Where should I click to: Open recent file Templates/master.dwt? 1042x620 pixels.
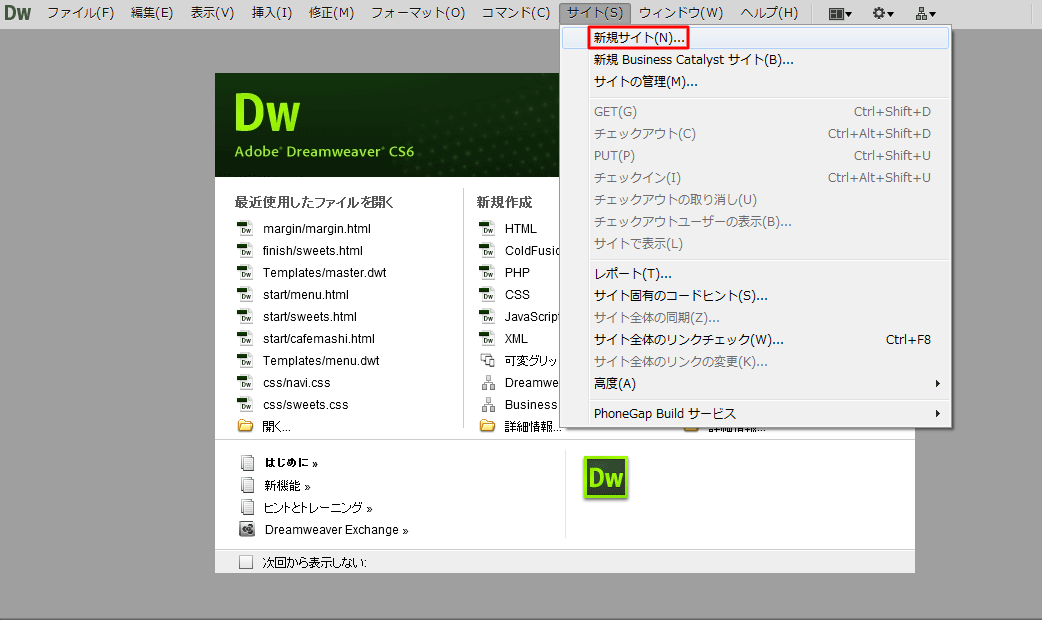(x=324, y=272)
